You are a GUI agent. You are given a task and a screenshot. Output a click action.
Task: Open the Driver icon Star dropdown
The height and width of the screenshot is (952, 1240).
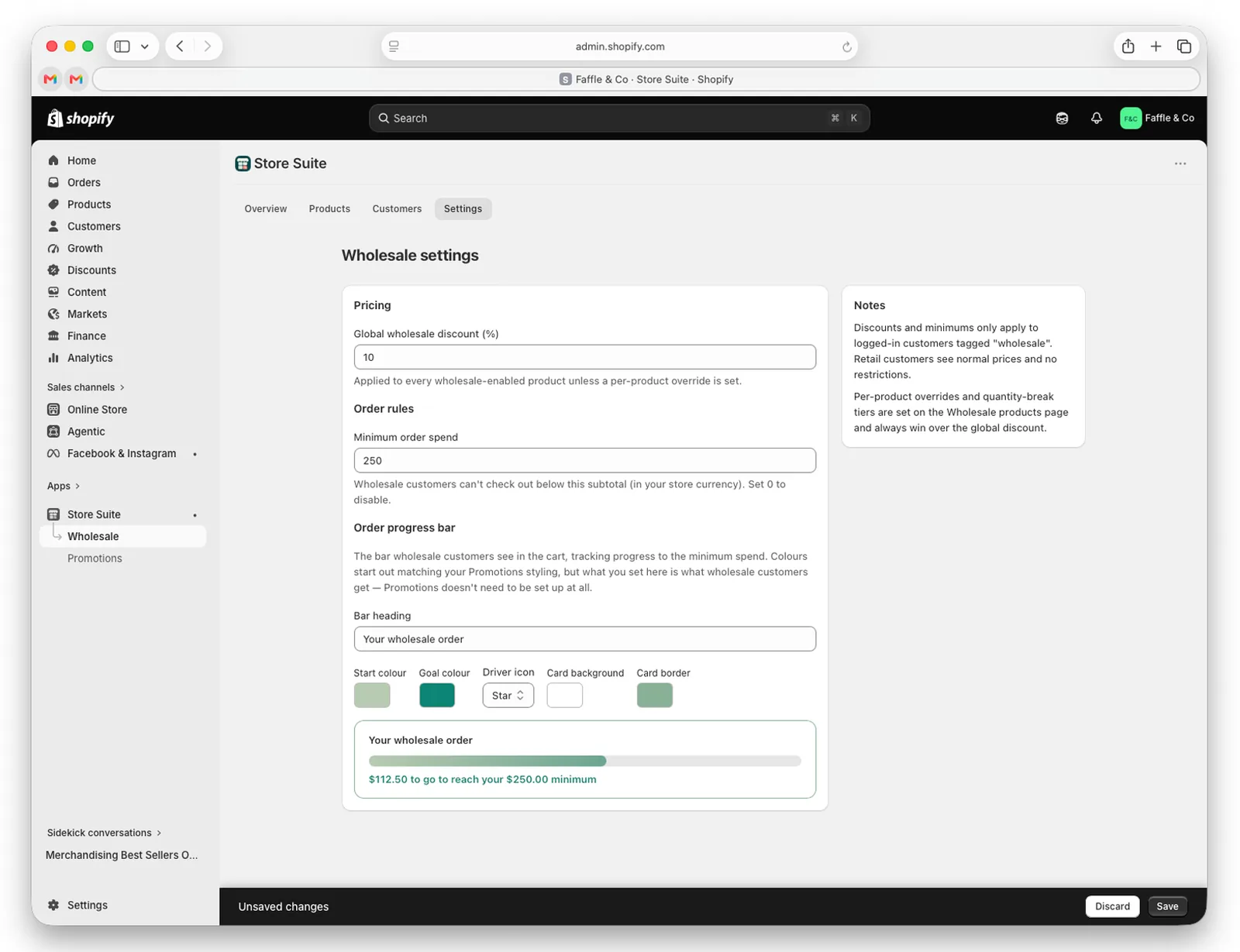click(x=508, y=696)
